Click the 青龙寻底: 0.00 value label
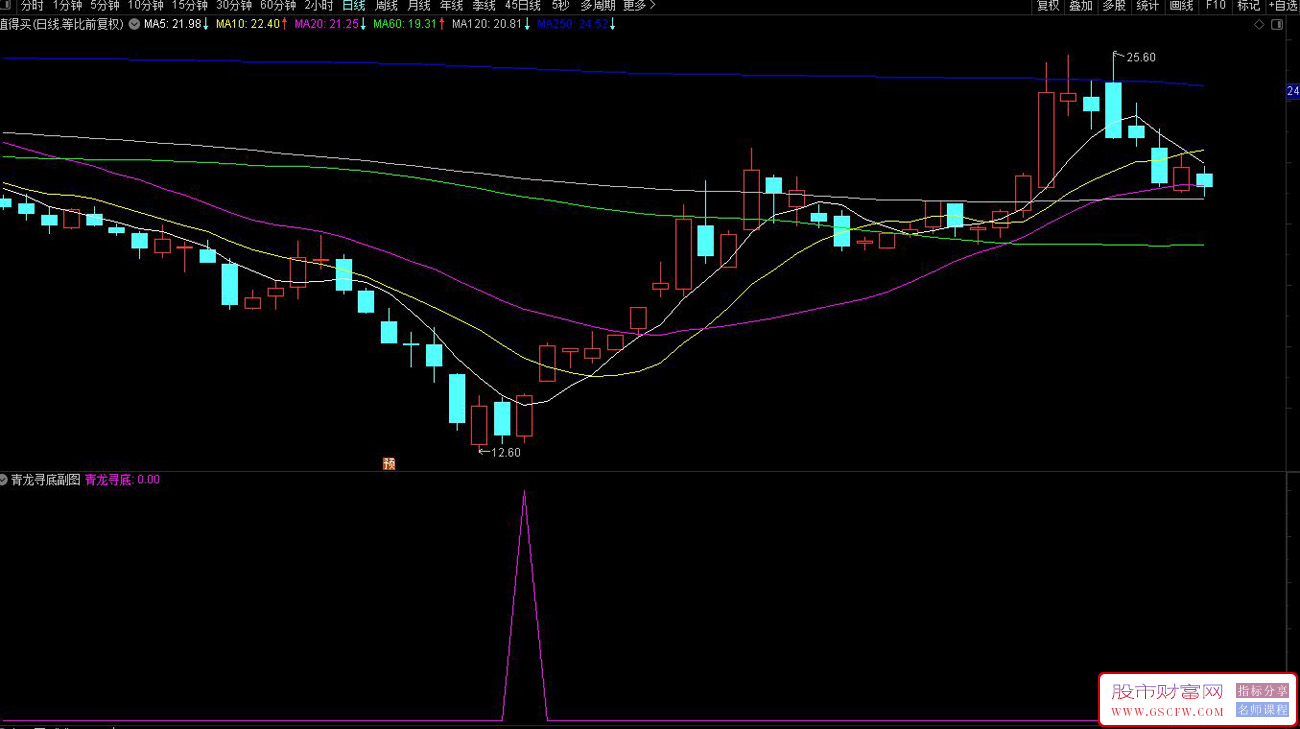The height and width of the screenshot is (729, 1300). point(122,480)
